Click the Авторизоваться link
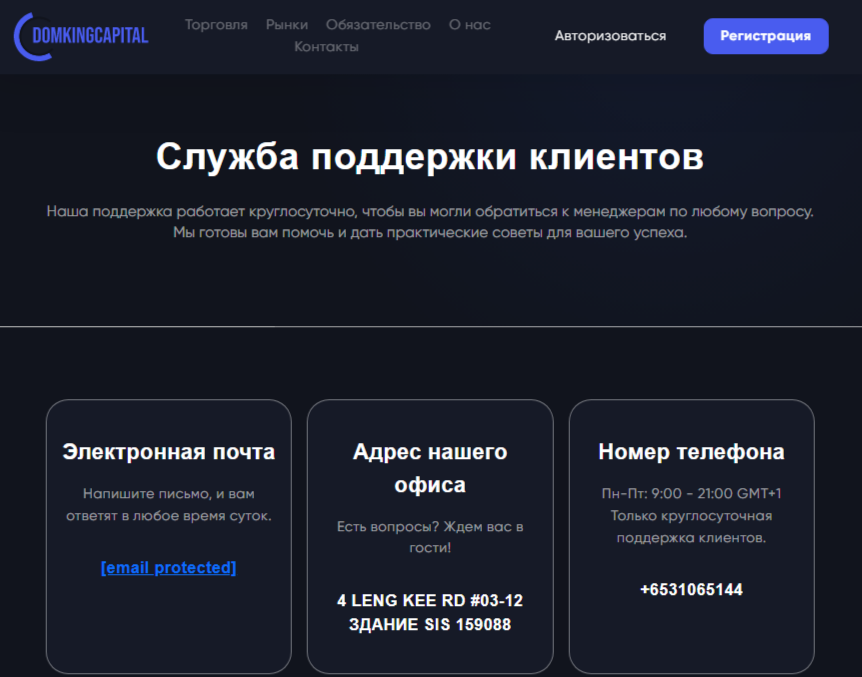 (x=609, y=35)
